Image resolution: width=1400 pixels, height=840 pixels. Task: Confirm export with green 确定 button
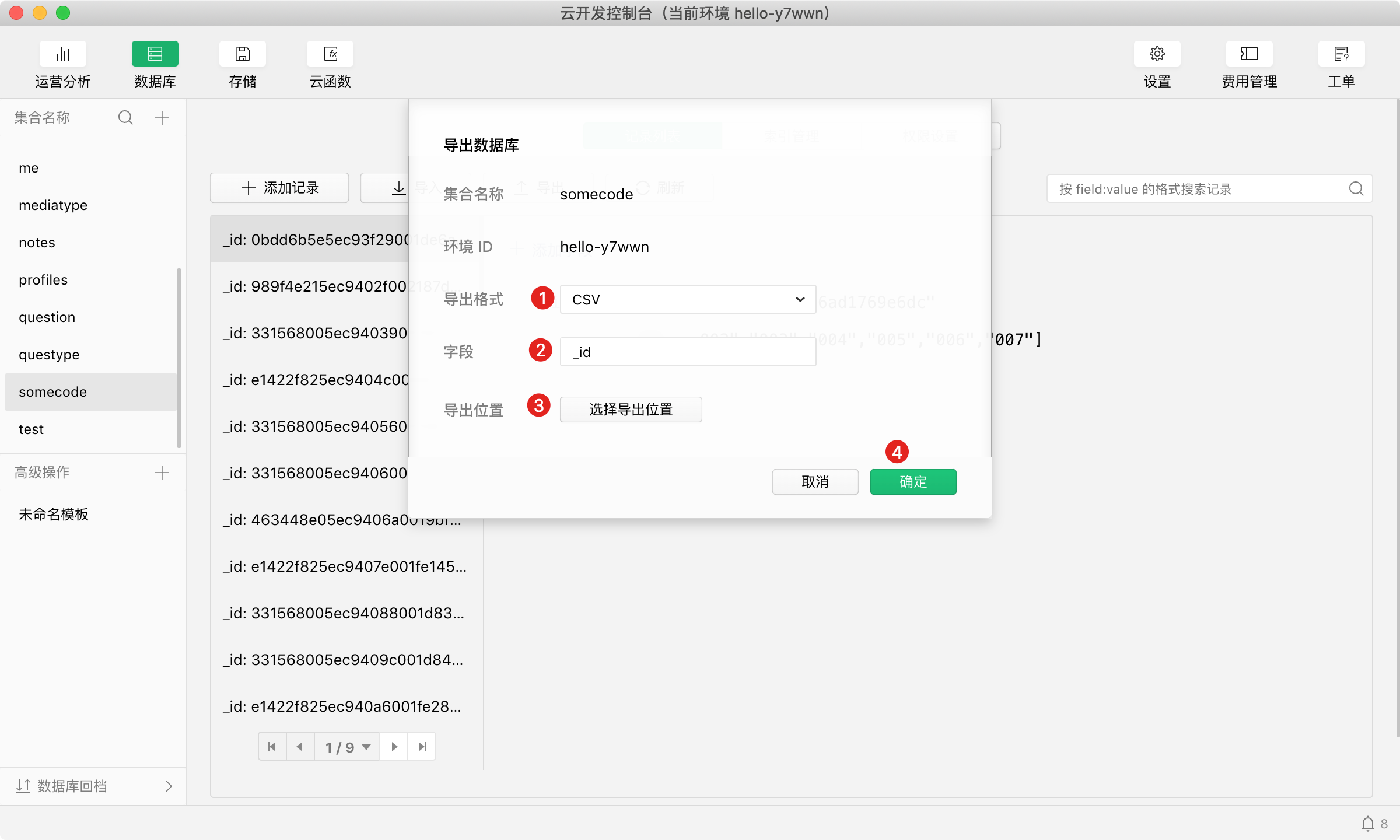[x=913, y=482]
